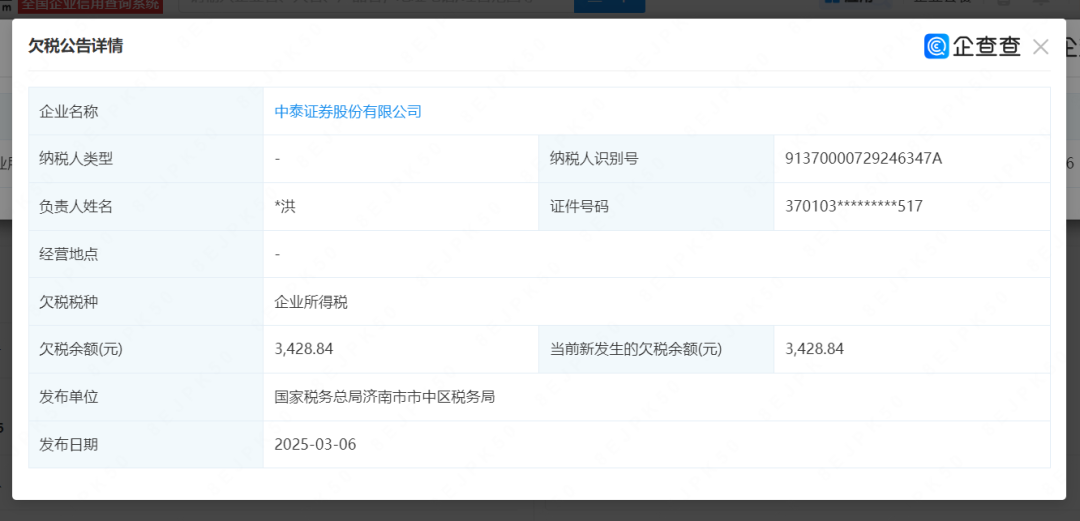
Task: Click the 企查查 brand name text
Action: (x=987, y=46)
